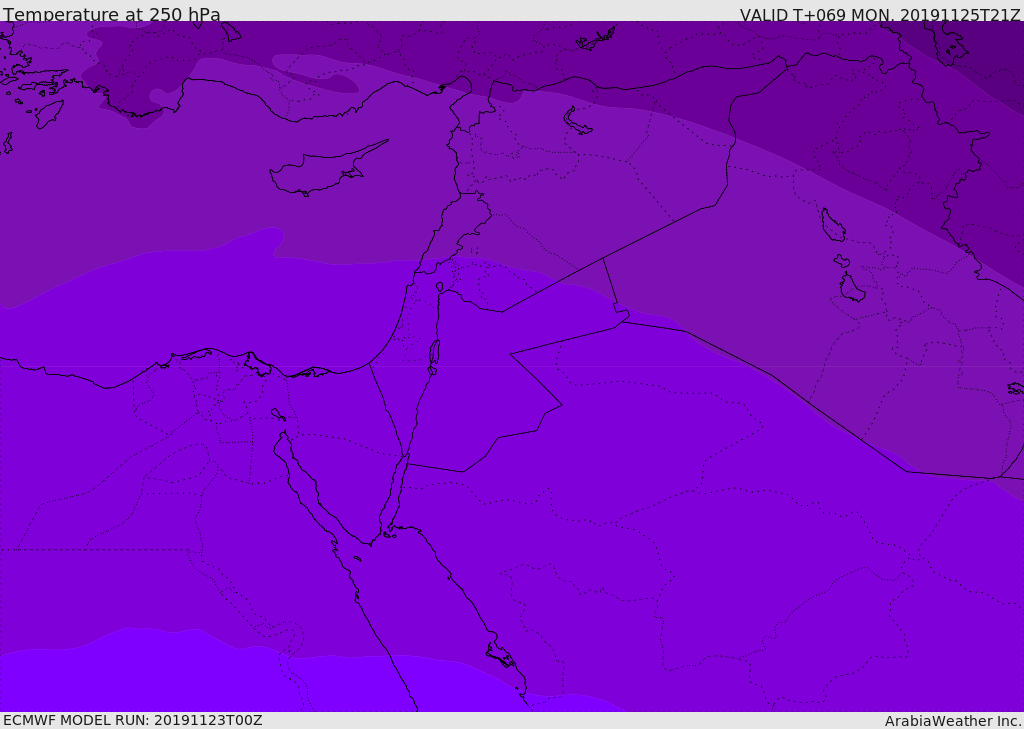Screen dimensions: 1024x729
Task: Click the 'ECMWF MODEL RUN: 20191123T00Z' footer text
Action: click(x=133, y=720)
